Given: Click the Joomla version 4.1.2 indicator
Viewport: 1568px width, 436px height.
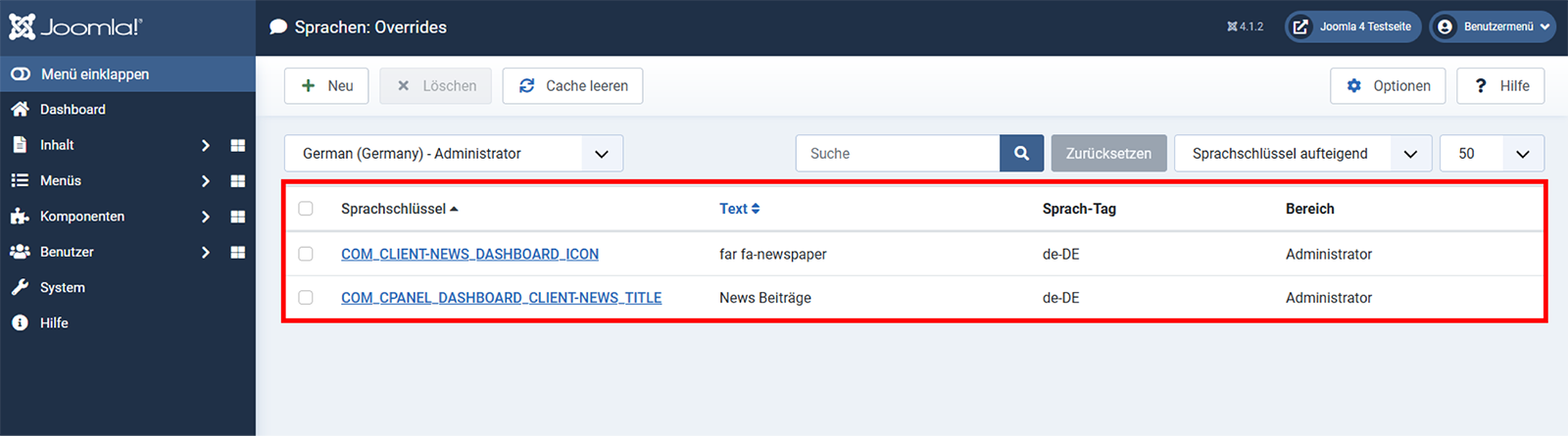Looking at the screenshot, I should (1245, 26).
